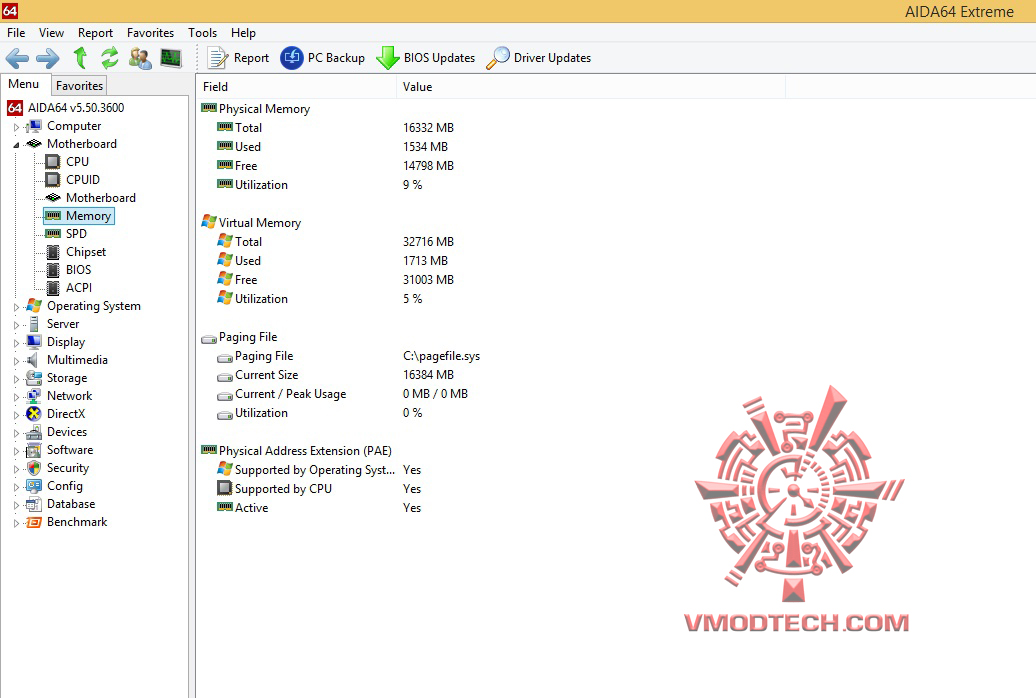1036x698 pixels.
Task: Click the Operating System Windows flag icon
Action: tap(34, 306)
